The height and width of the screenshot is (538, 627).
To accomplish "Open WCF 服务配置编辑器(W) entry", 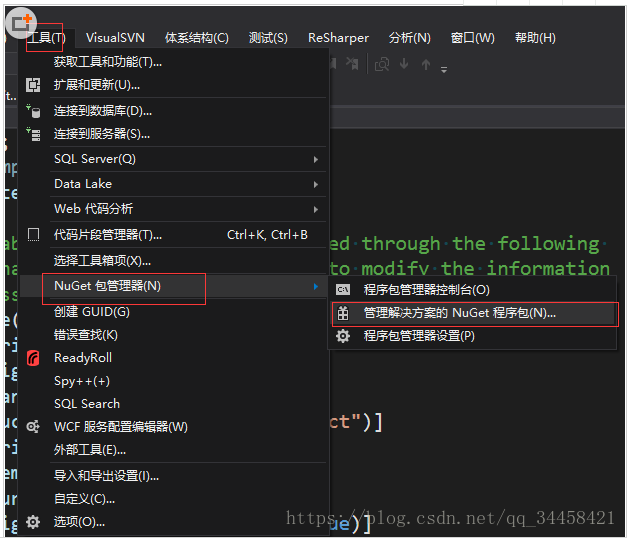I will (x=120, y=427).
